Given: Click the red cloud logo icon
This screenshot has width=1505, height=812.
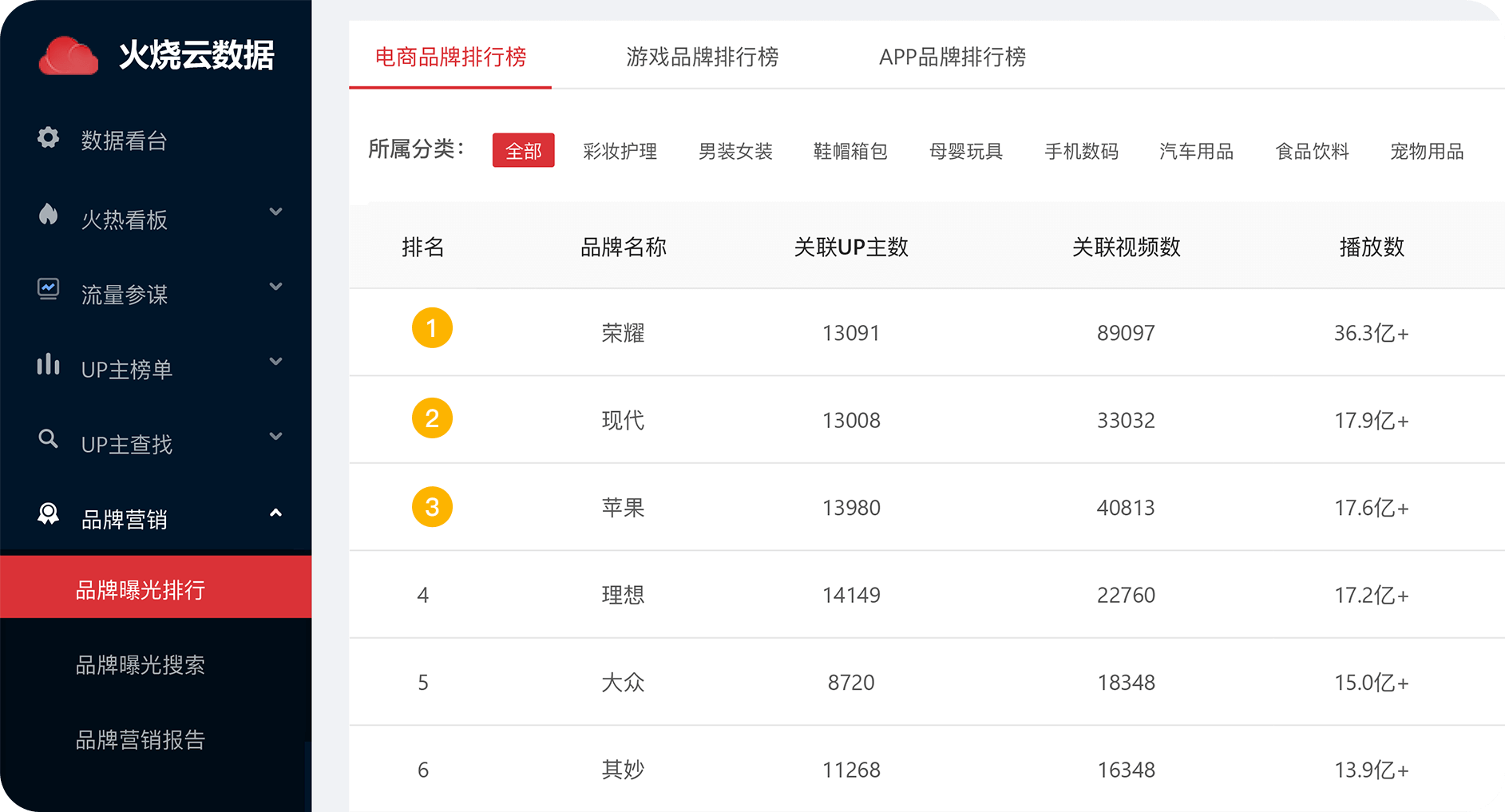Looking at the screenshot, I should pos(69,56).
